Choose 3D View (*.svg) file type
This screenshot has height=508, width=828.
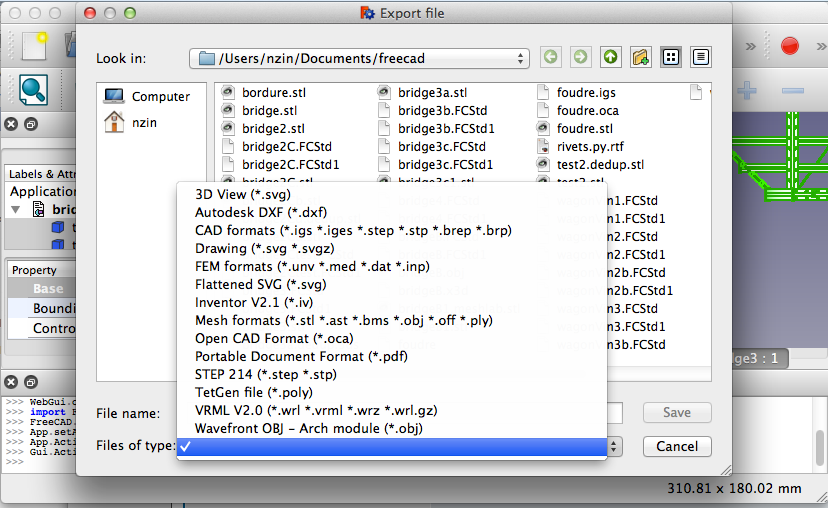point(392,194)
